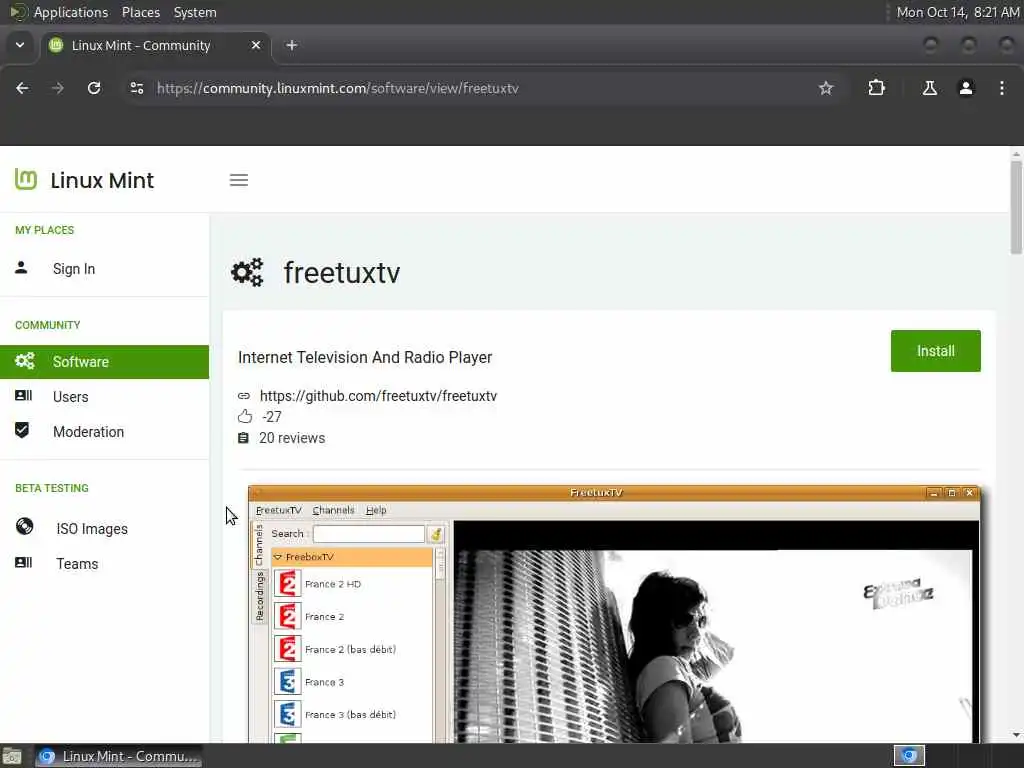
Task: Open the Places menu in top panel
Action: tap(141, 12)
